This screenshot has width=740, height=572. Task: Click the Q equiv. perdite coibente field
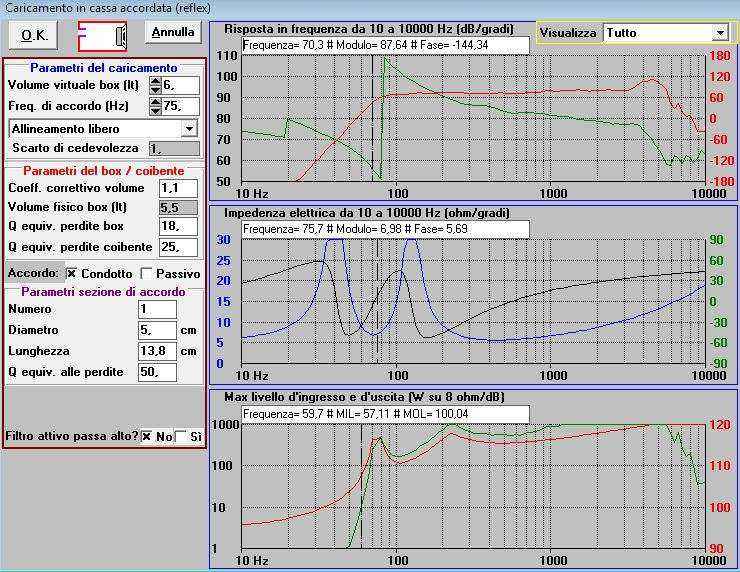tap(178, 247)
